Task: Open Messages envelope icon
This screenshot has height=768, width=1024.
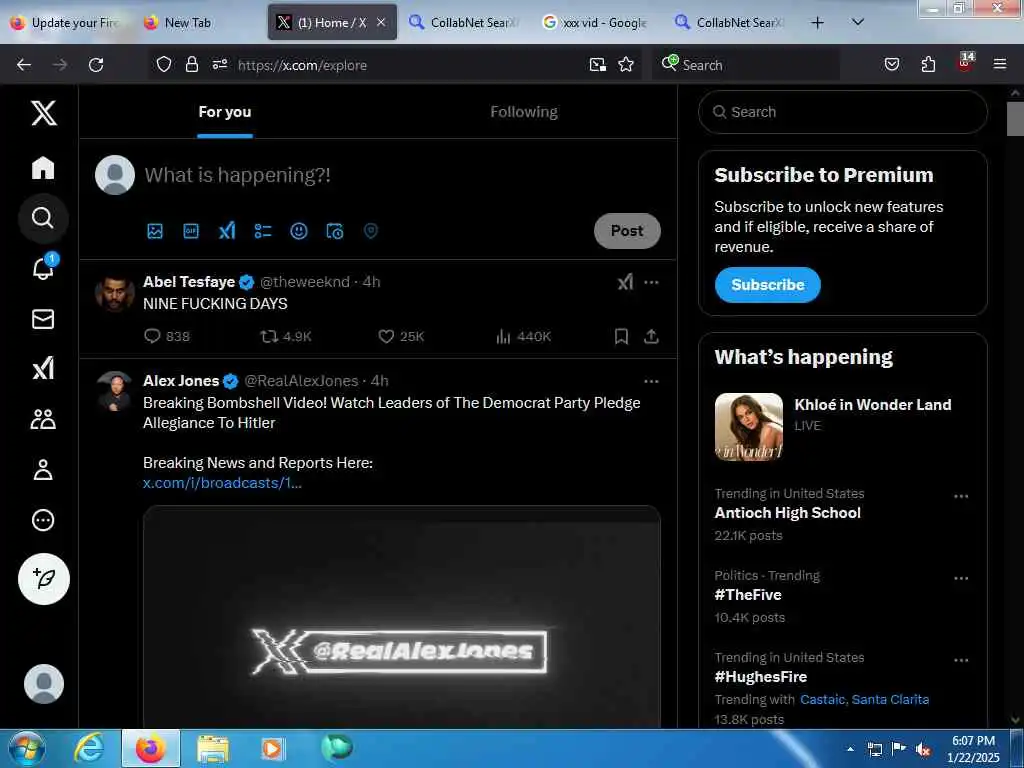Action: (x=43, y=319)
